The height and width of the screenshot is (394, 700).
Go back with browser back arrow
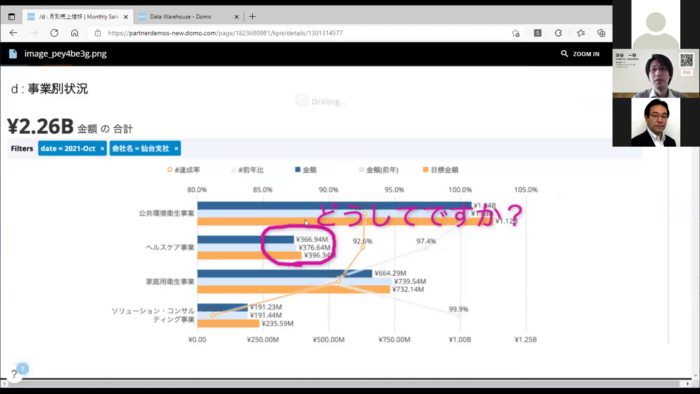pos(13,33)
